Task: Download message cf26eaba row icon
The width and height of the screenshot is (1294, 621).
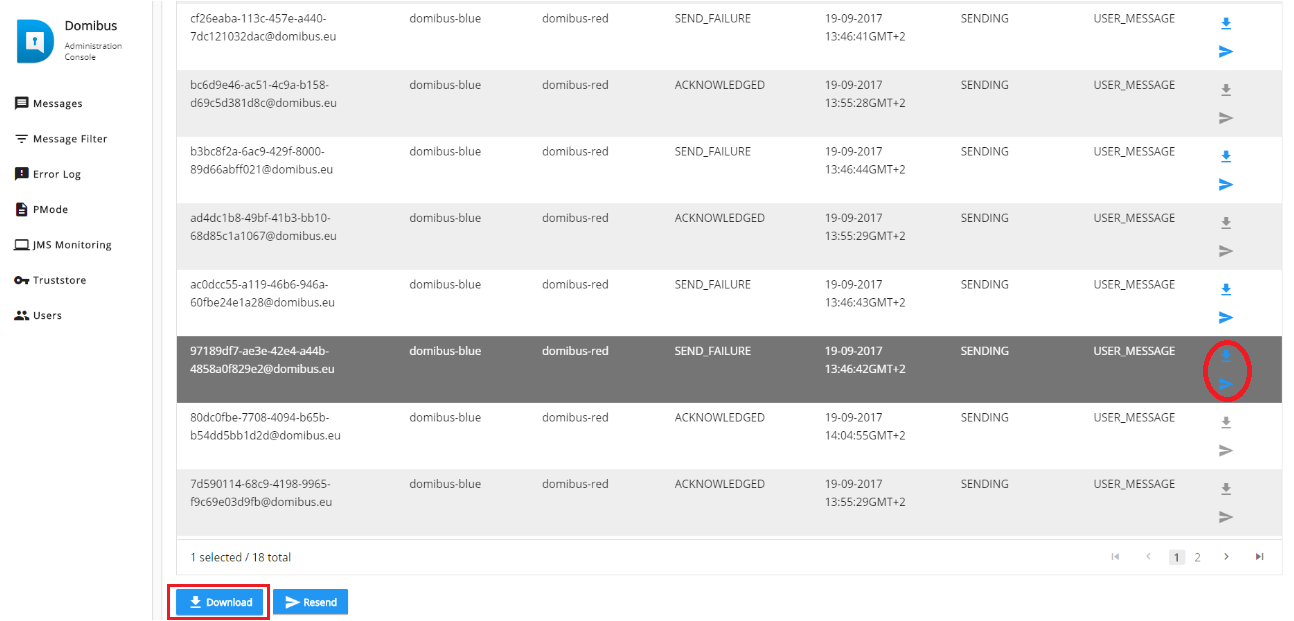Action: 1226,23
